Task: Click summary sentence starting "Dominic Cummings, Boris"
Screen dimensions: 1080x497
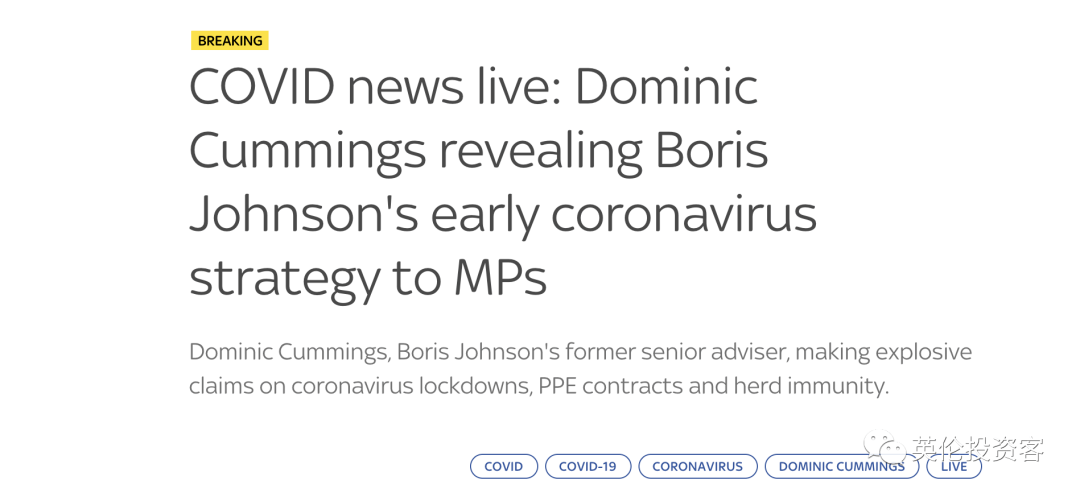Action: 581,352
